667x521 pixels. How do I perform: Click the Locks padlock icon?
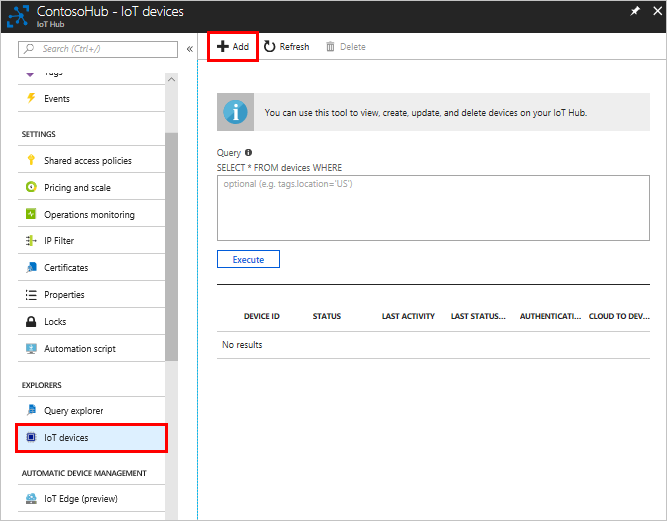tap(31, 322)
